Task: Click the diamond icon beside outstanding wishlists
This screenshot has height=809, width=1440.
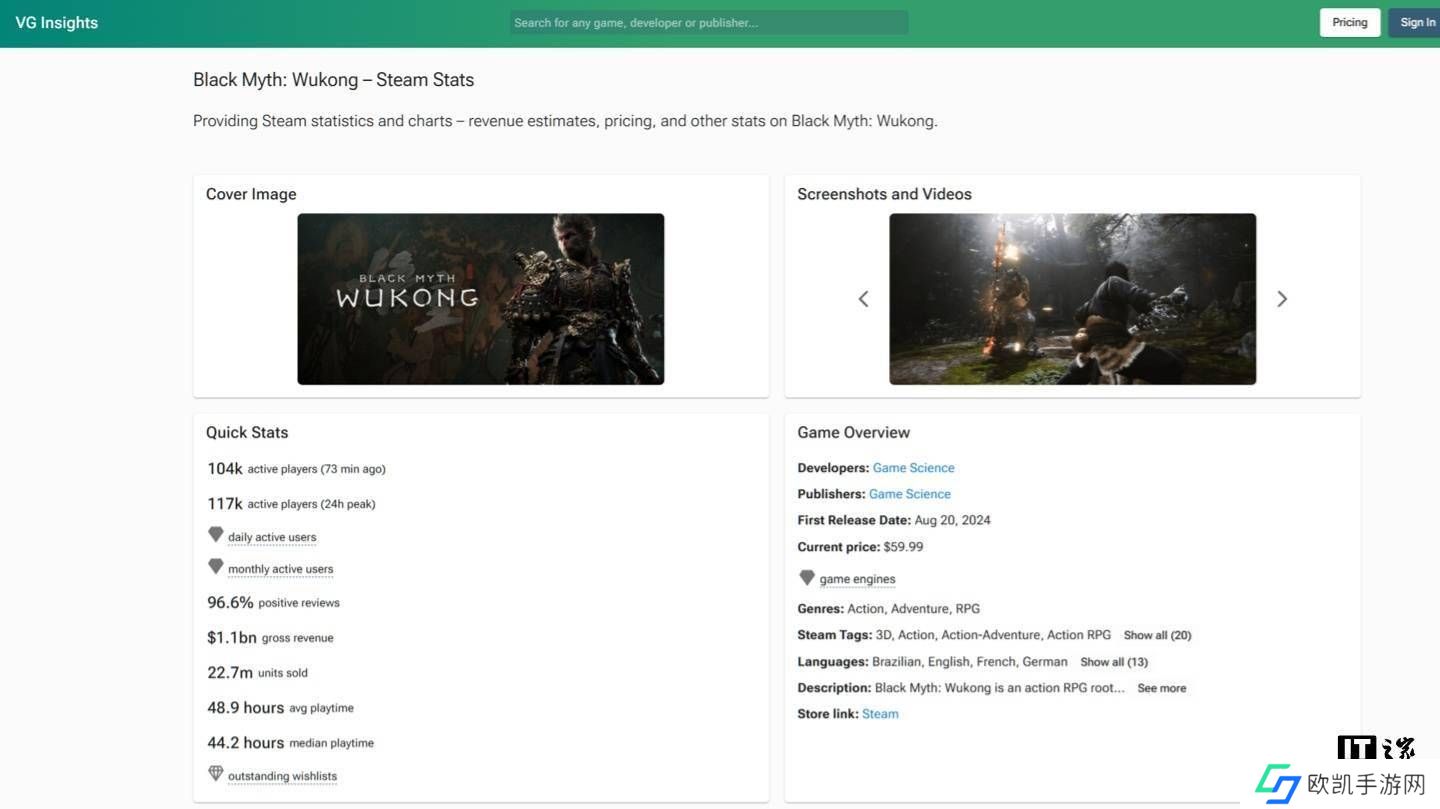Action: (x=215, y=774)
